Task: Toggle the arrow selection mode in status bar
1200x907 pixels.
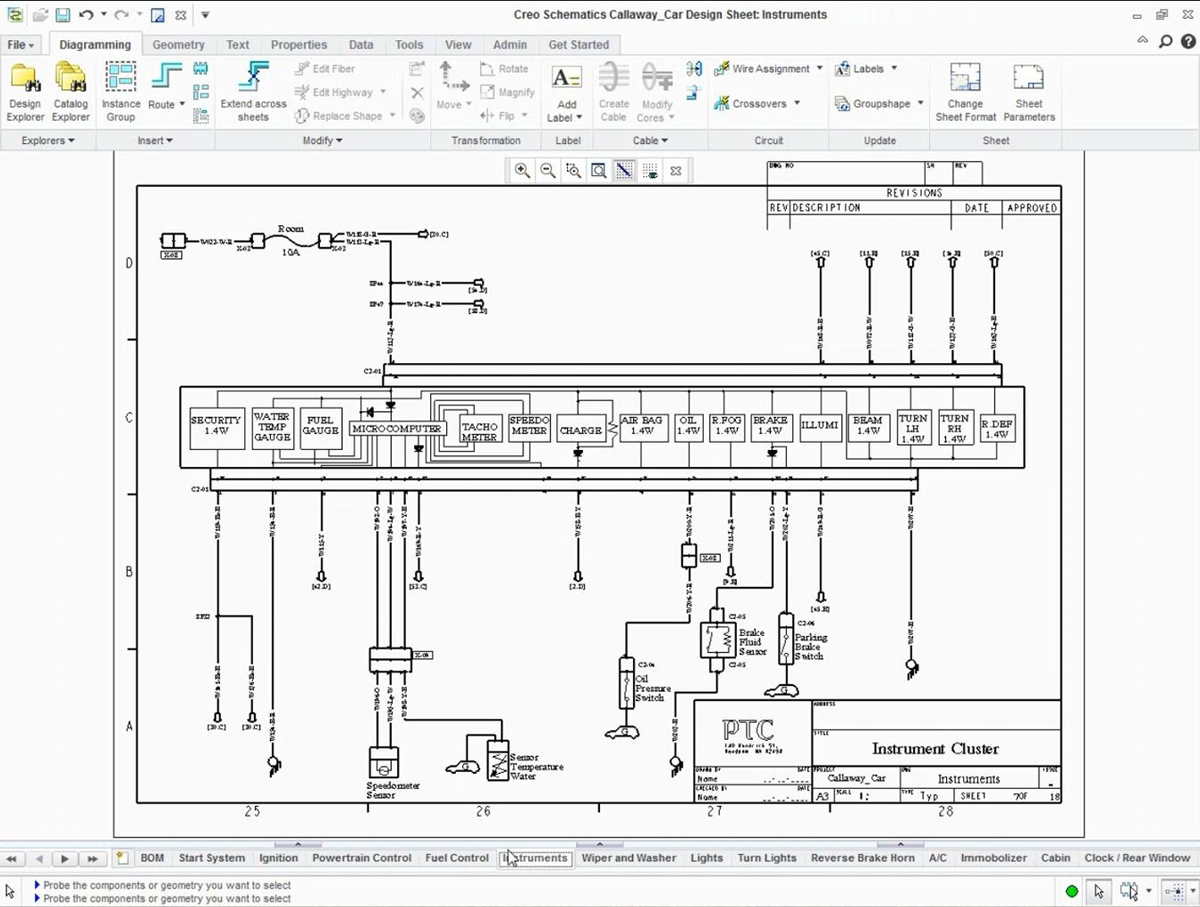Action: [1099, 891]
